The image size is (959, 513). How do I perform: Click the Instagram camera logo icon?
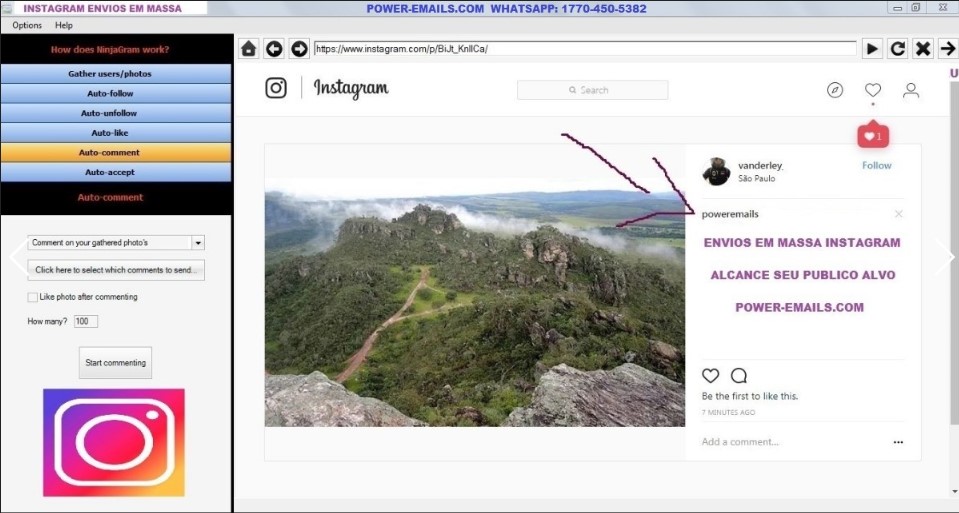point(276,88)
